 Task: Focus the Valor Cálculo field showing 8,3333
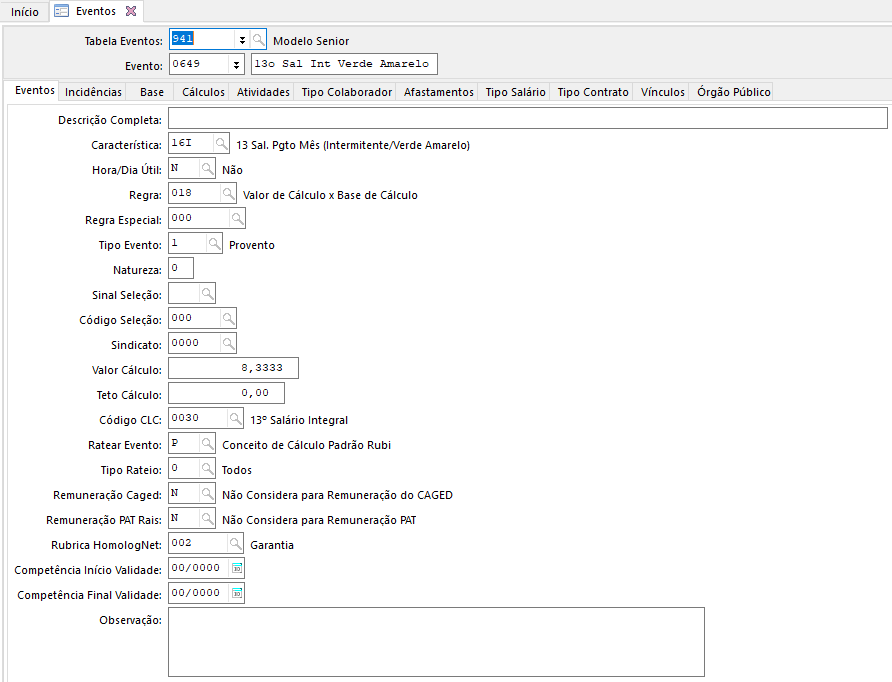tap(233, 368)
